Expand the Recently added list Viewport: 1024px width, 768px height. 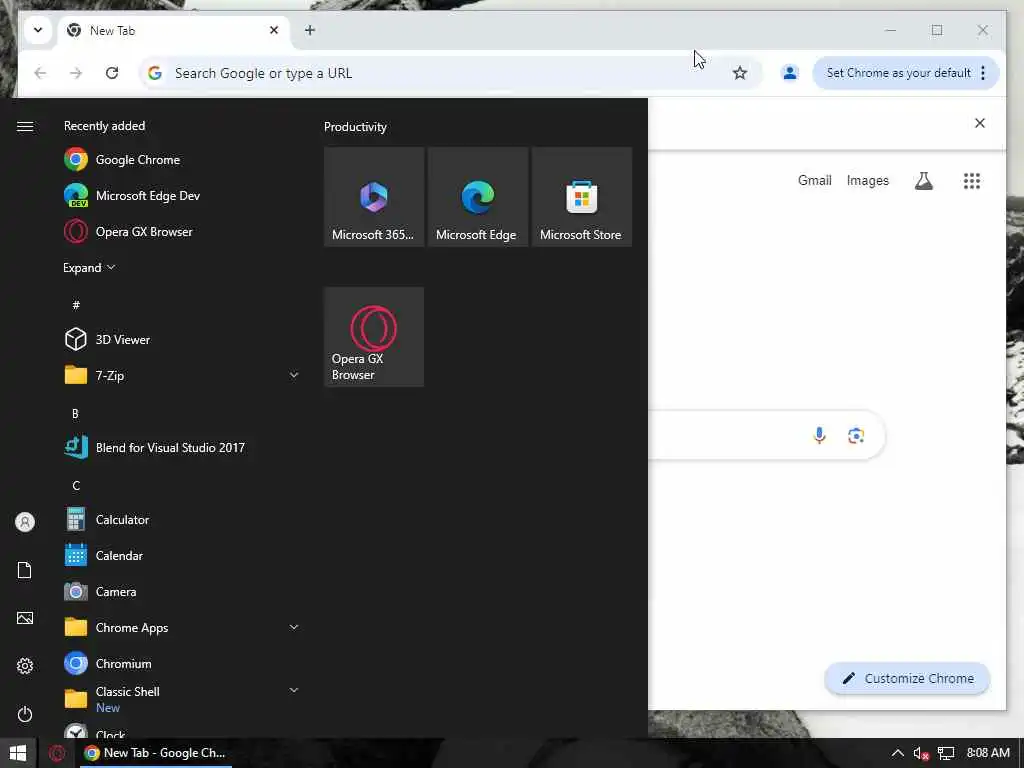(x=89, y=268)
